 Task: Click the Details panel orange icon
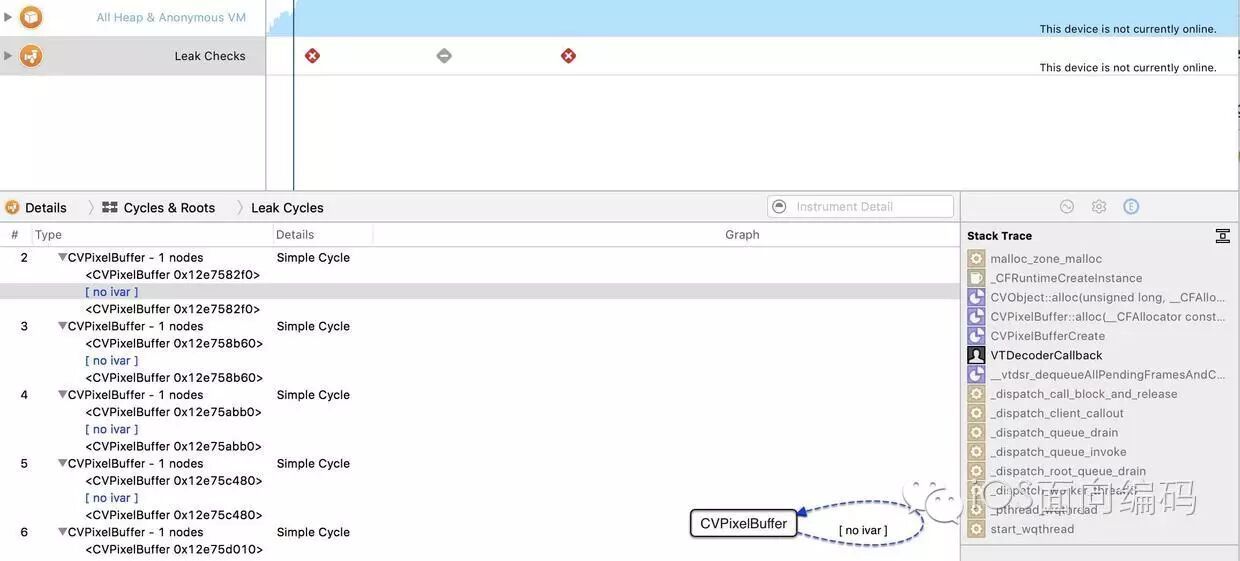[12, 208]
